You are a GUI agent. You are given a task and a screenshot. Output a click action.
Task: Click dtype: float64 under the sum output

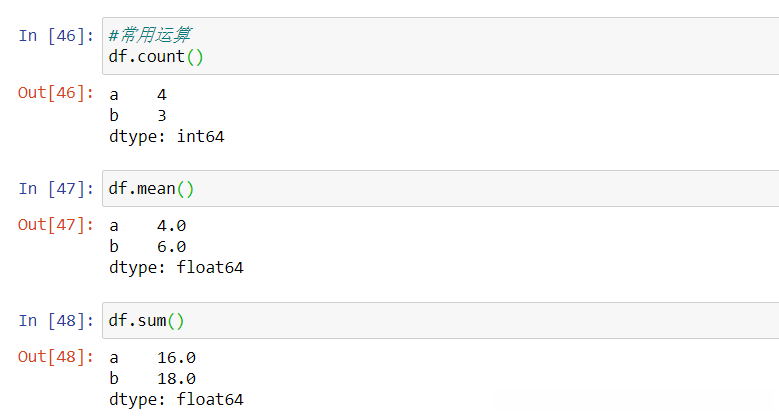(x=176, y=400)
